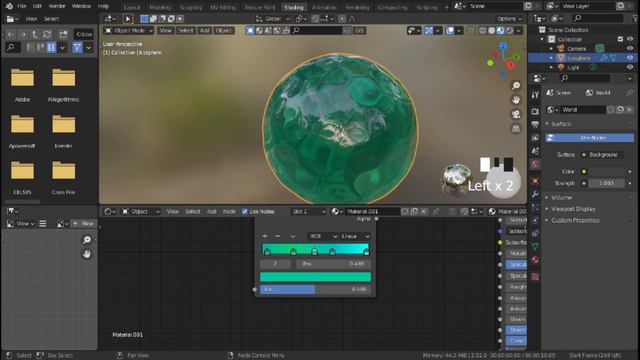Image resolution: width=640 pixels, height=360 pixels.
Task: Open the Edit menu
Action: pos(37,6)
